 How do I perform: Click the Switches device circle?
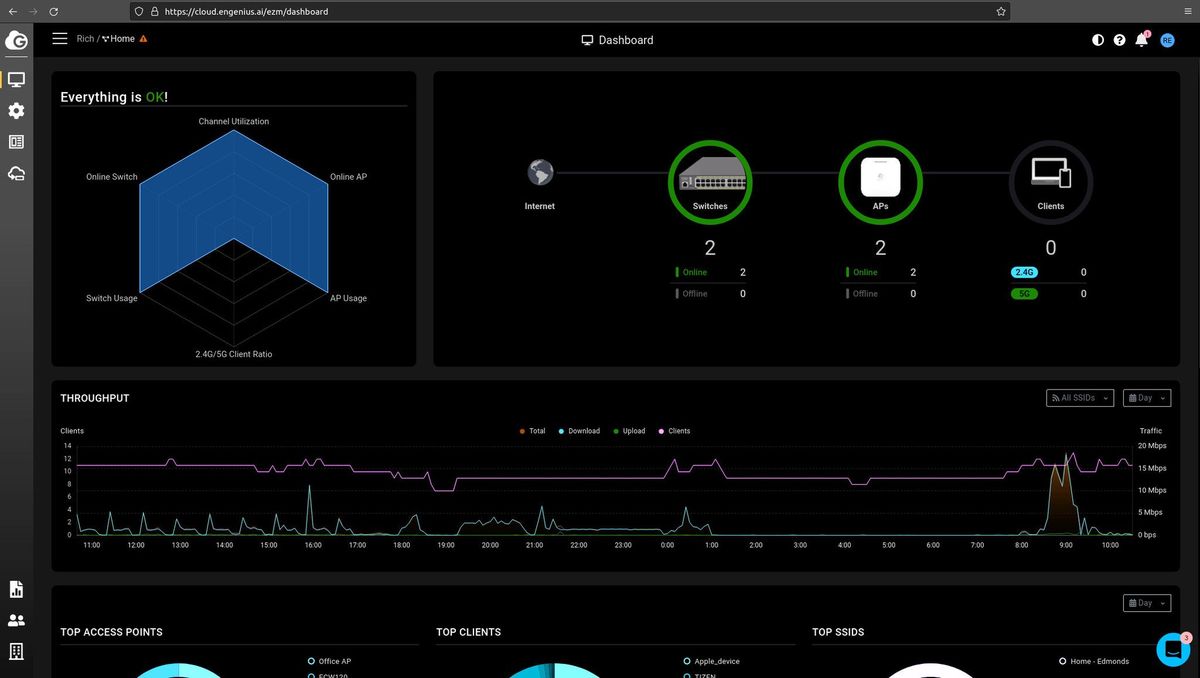pyautogui.click(x=710, y=181)
